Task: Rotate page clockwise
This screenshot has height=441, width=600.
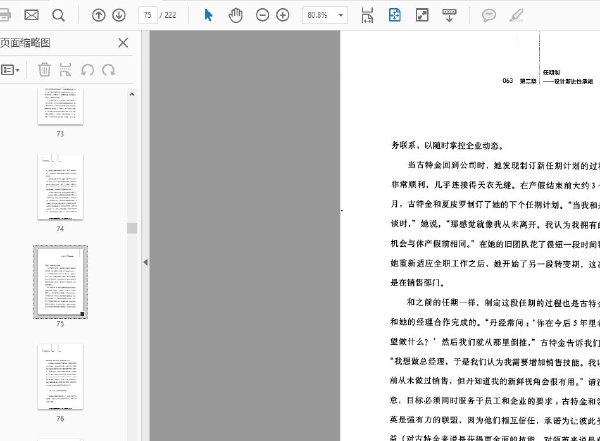Action: (109, 70)
